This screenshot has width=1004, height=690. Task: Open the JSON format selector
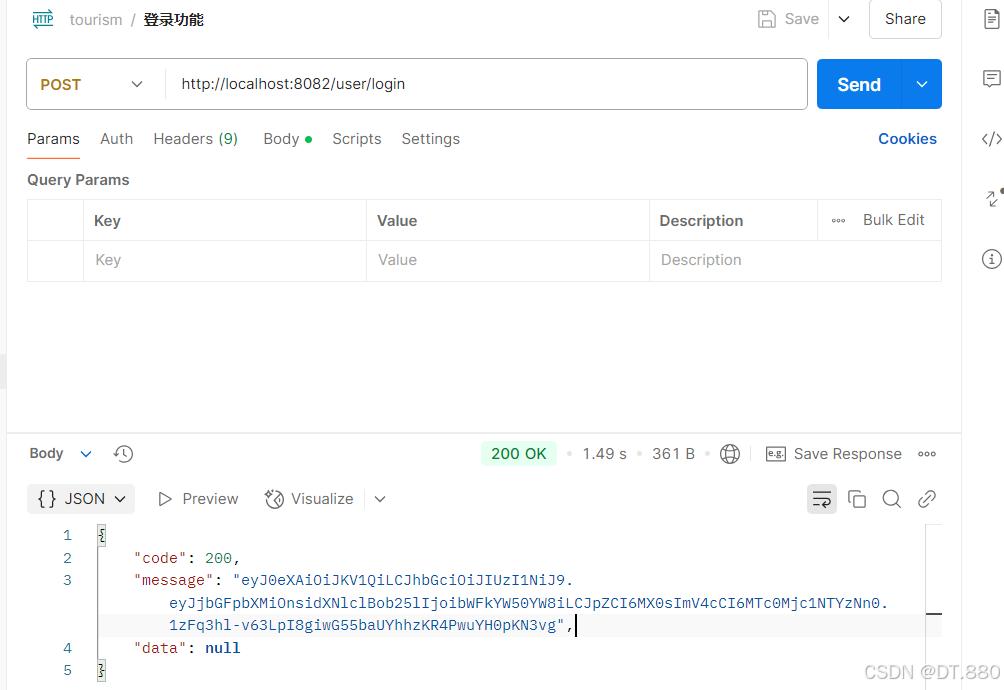pyautogui.click(x=80, y=498)
